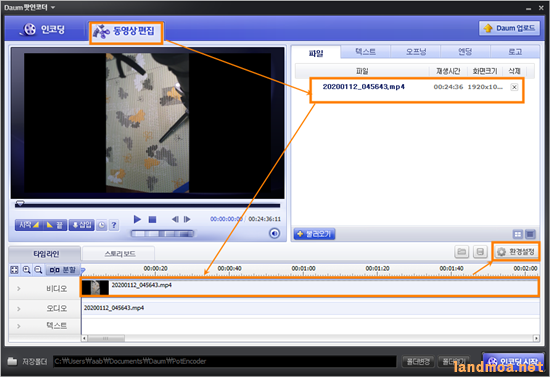Screen dimensions: 550x377
Task: Set the start point with 시작 button
Action: [28, 225]
